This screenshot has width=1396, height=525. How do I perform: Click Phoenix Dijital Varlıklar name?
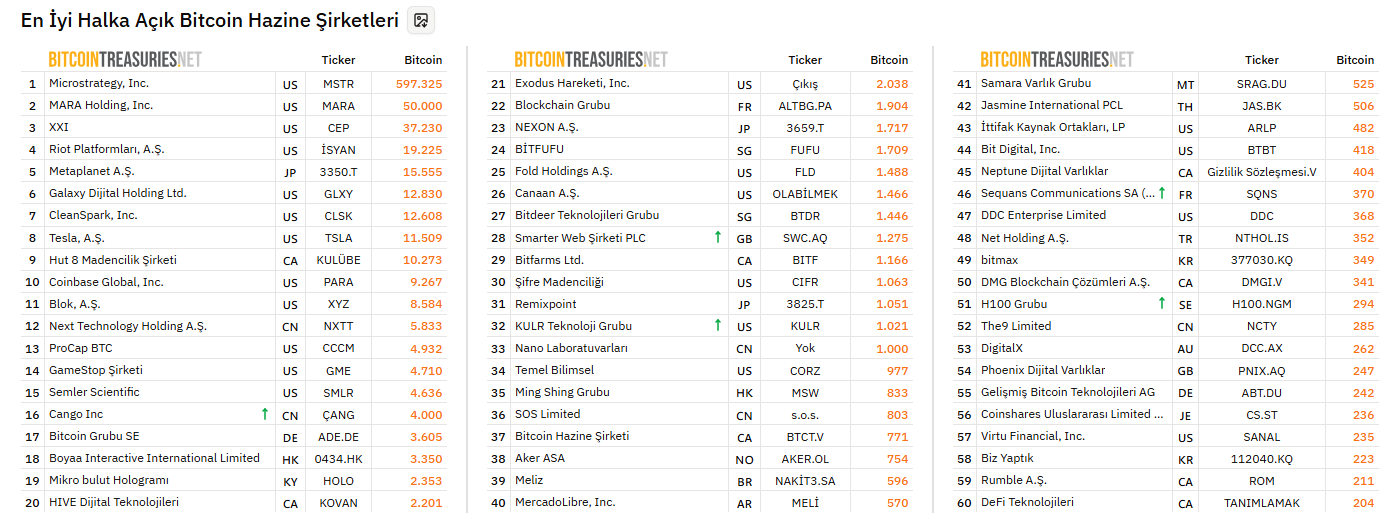tap(1043, 370)
